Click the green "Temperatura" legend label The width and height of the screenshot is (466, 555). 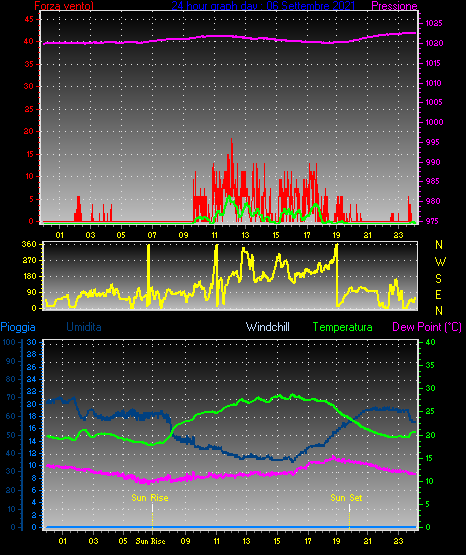343,327
